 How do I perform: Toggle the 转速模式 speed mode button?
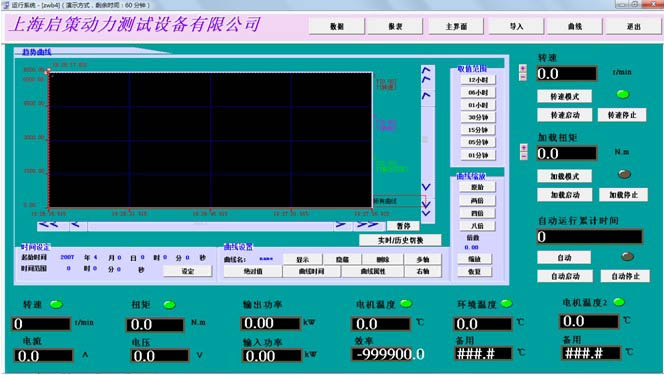564,97
